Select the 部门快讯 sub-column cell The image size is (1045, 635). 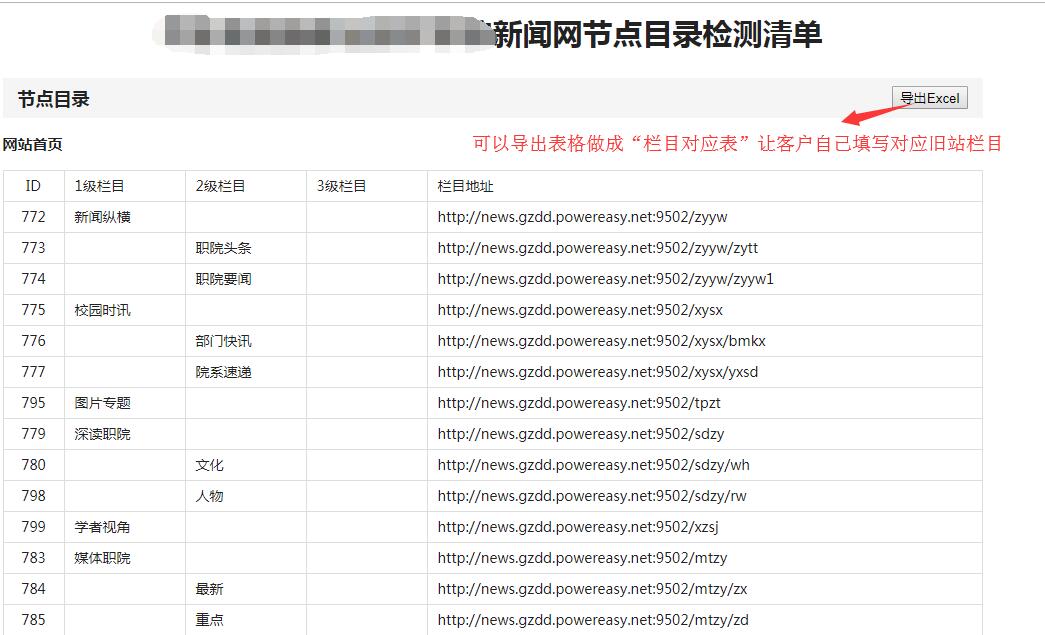click(223, 341)
